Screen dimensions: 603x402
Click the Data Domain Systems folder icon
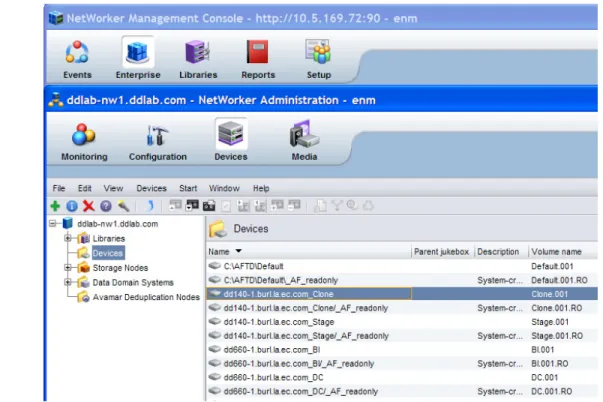coord(83,282)
